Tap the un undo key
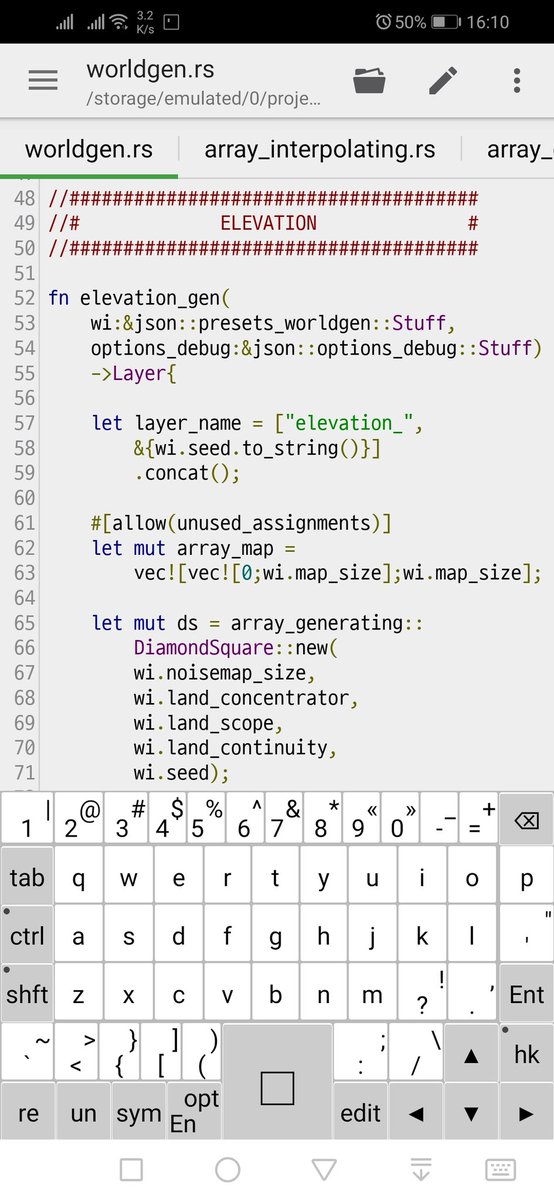The image size is (554, 1200). pyautogui.click(x=83, y=1112)
